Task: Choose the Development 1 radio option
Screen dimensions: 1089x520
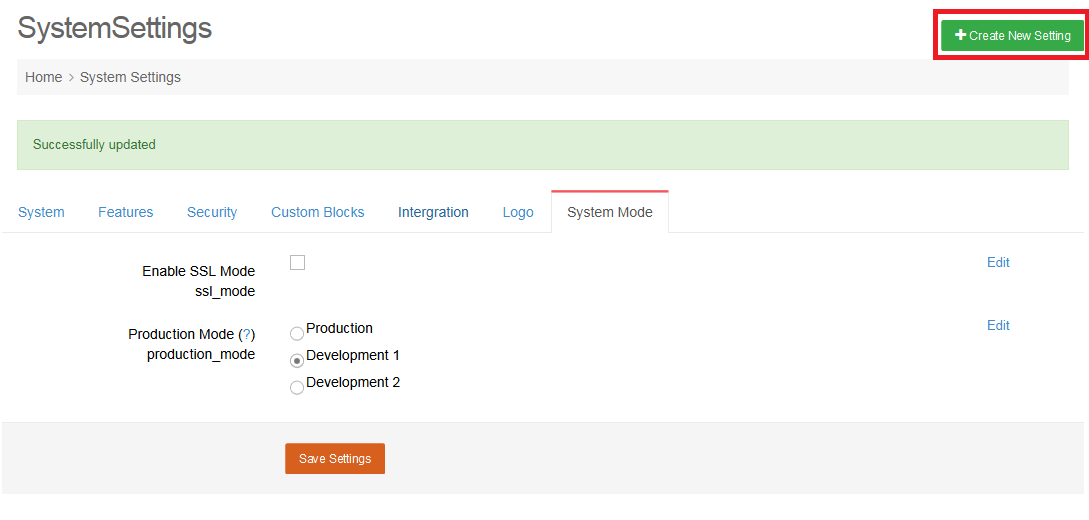Action: click(x=297, y=361)
